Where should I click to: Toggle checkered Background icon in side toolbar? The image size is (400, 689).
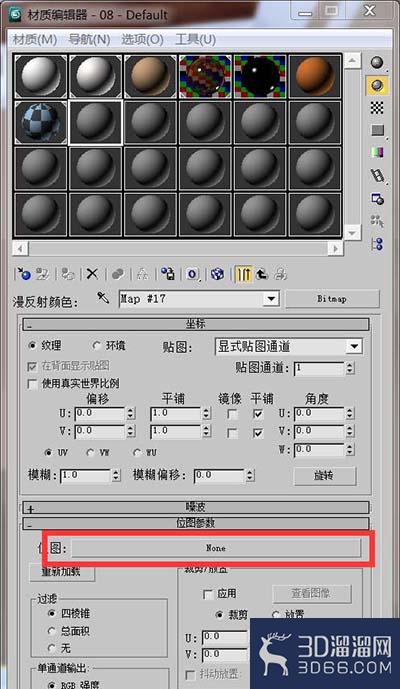click(x=377, y=107)
